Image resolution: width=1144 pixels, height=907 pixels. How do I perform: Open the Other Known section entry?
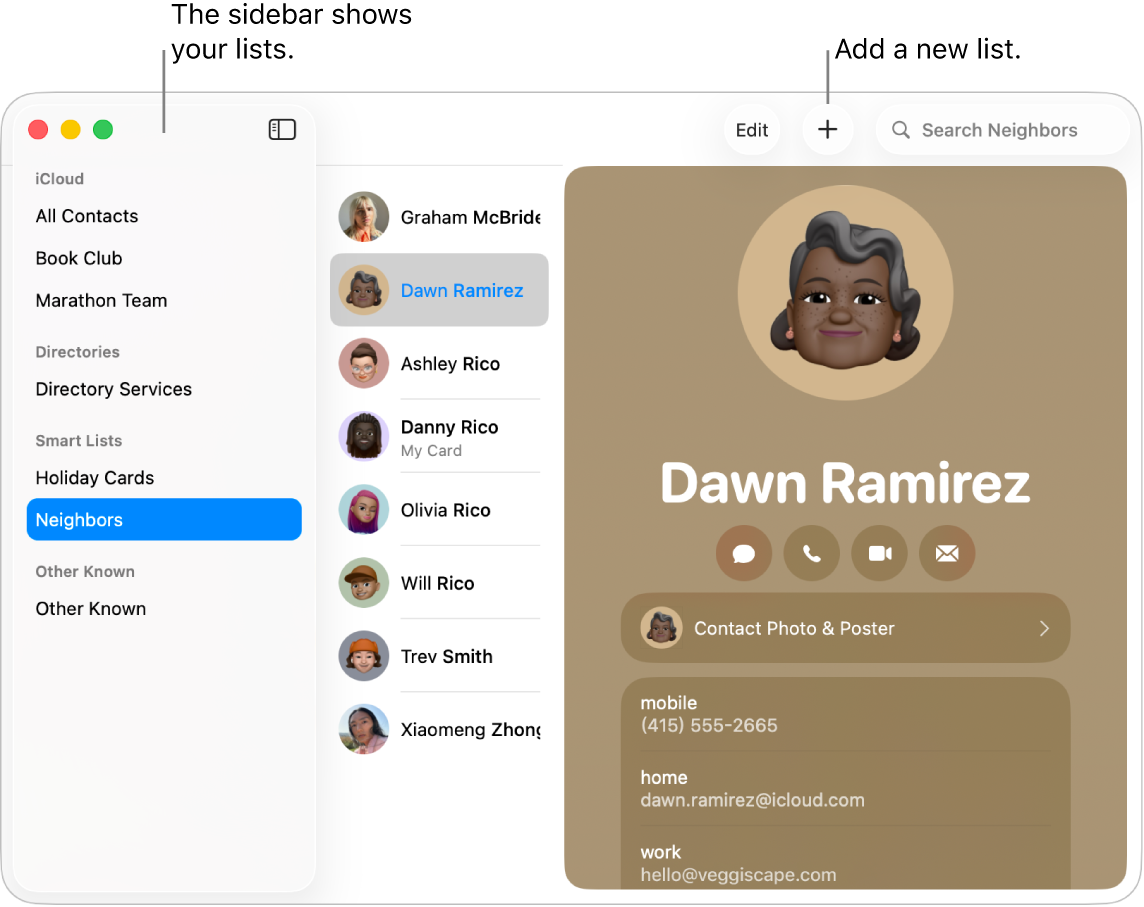point(90,608)
